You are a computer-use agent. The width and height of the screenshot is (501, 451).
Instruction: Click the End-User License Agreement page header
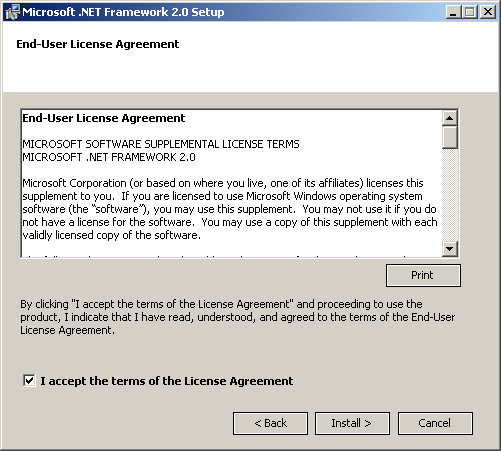coord(98,44)
